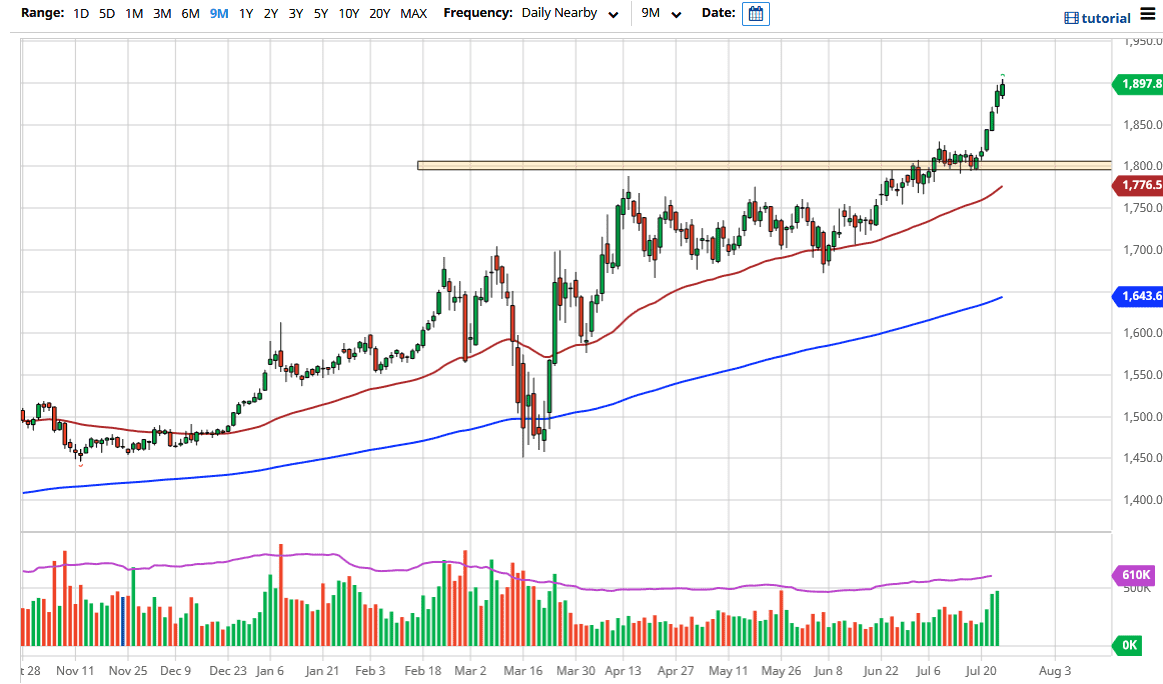Click the 1,897.8 current price label
This screenshot has width=1163, height=684.
click(x=1138, y=84)
